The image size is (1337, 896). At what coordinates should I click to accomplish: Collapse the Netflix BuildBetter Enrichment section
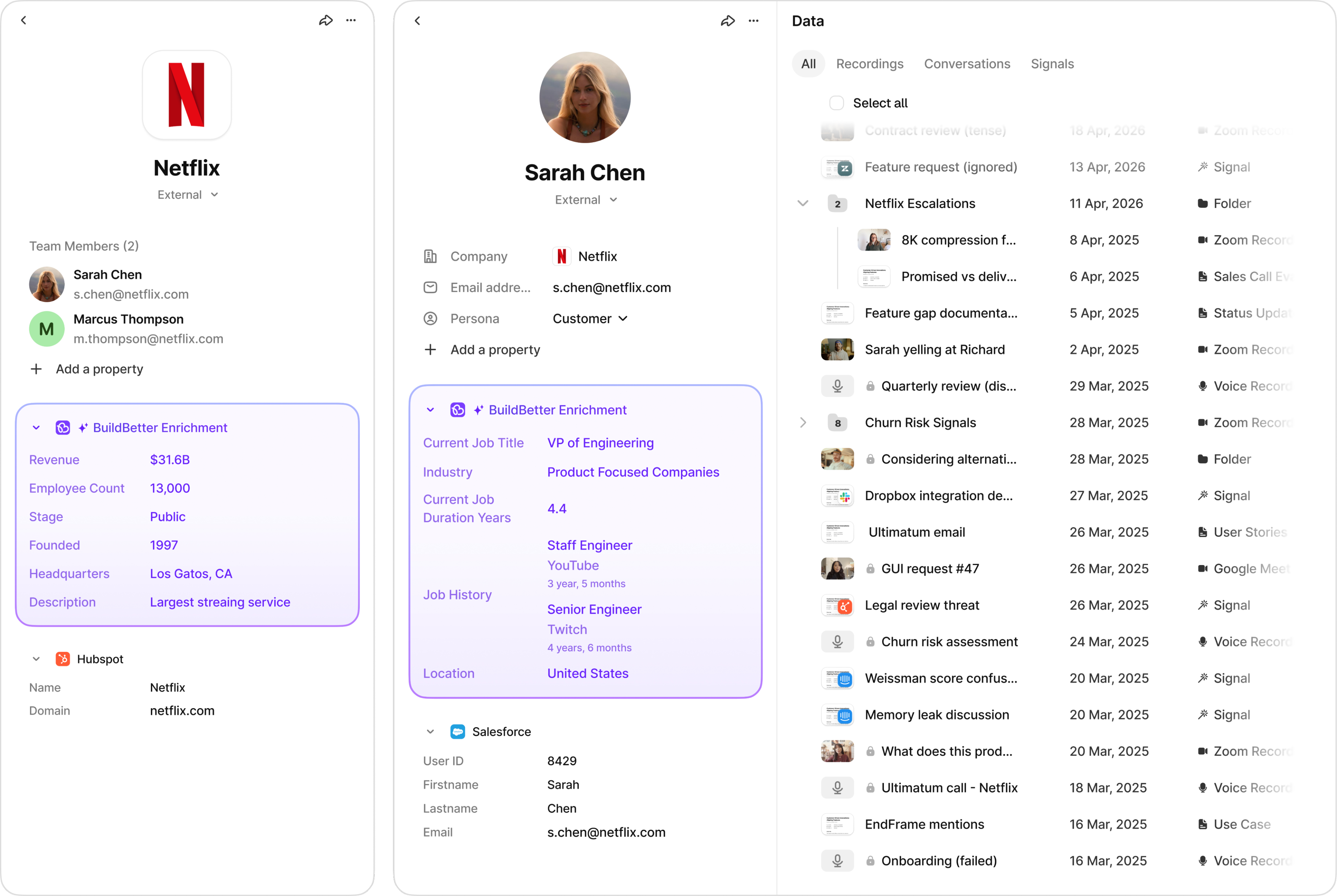(36, 427)
